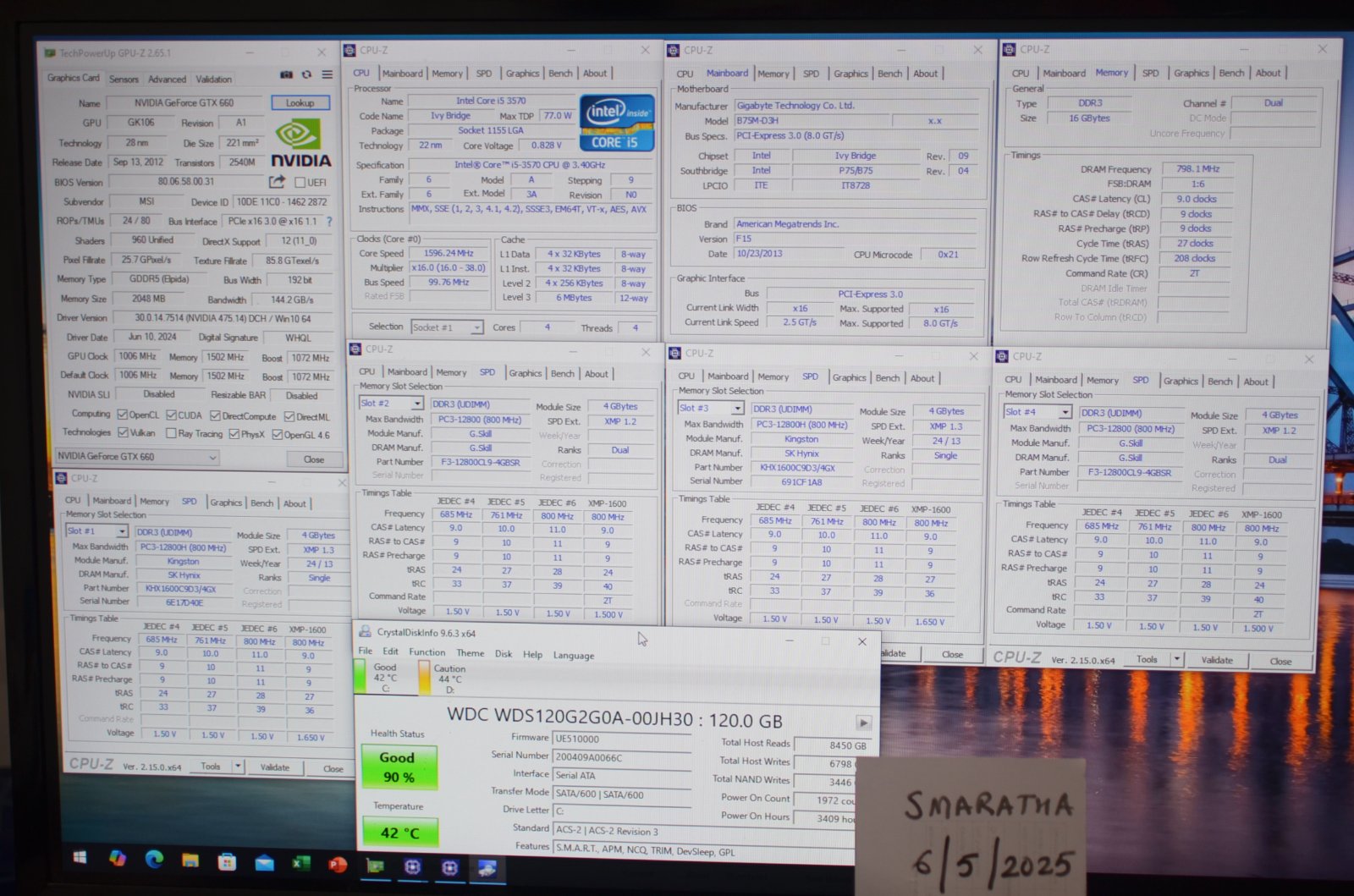Click Validate in Slot #4 CPU-Z window
The height and width of the screenshot is (896, 1354).
point(1217,660)
